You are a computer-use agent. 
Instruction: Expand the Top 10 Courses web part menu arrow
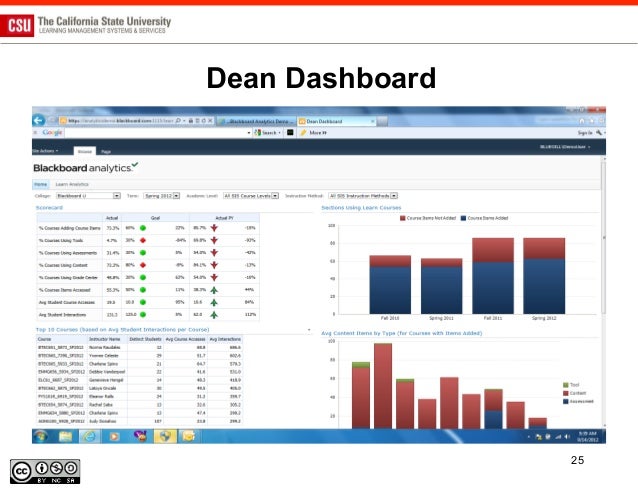(309, 330)
